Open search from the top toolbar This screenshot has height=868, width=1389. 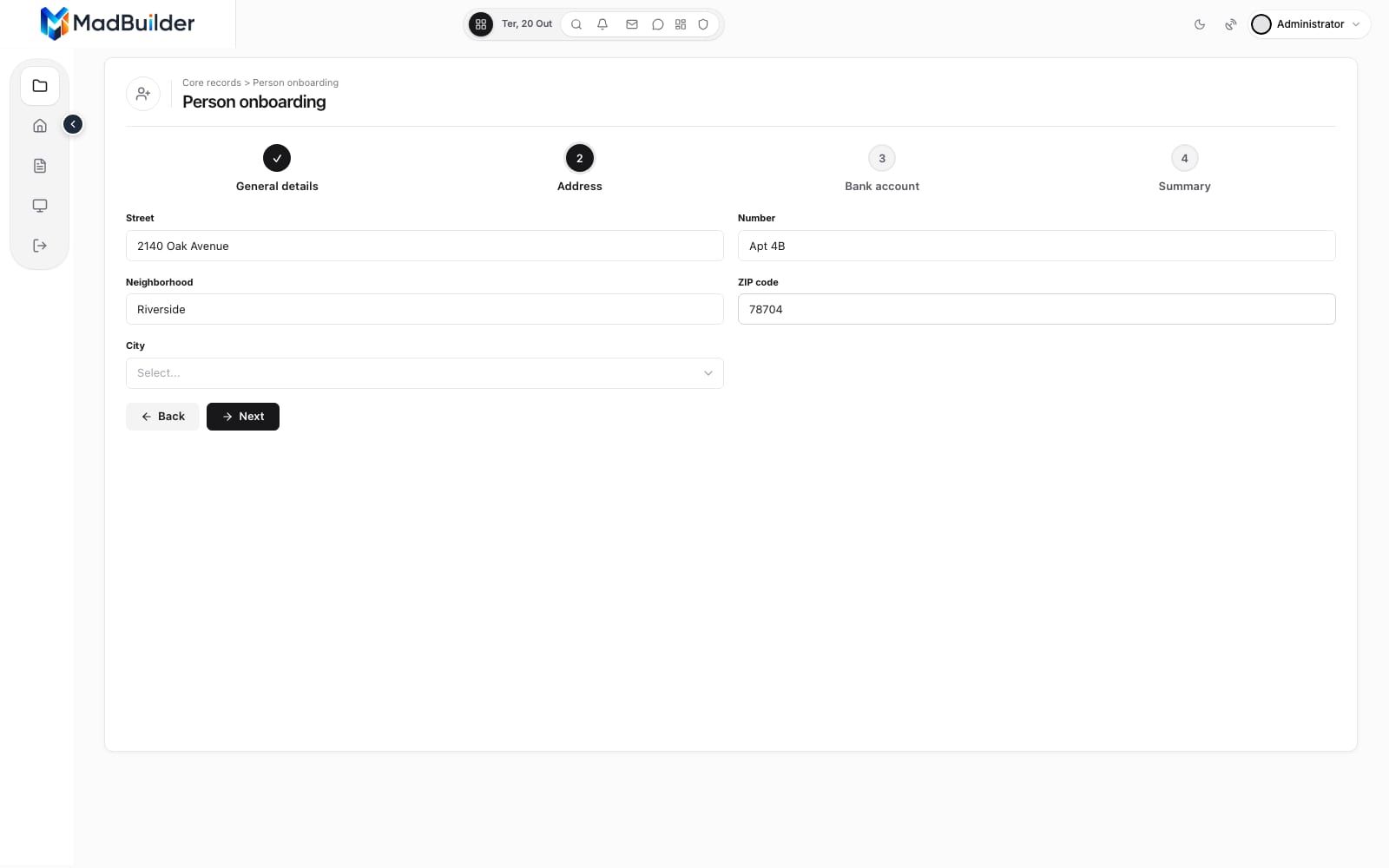click(x=576, y=24)
